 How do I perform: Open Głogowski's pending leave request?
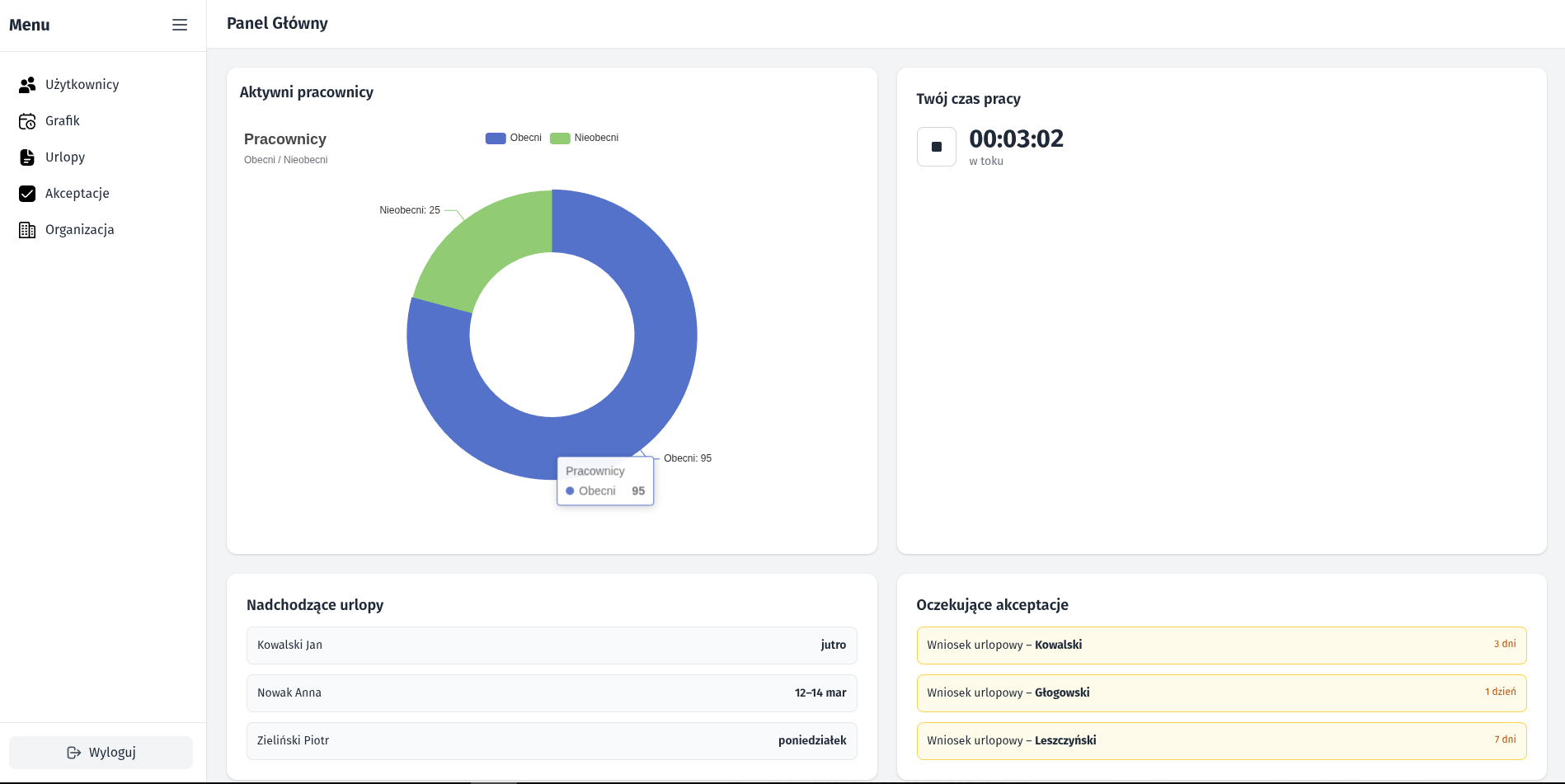(1220, 692)
